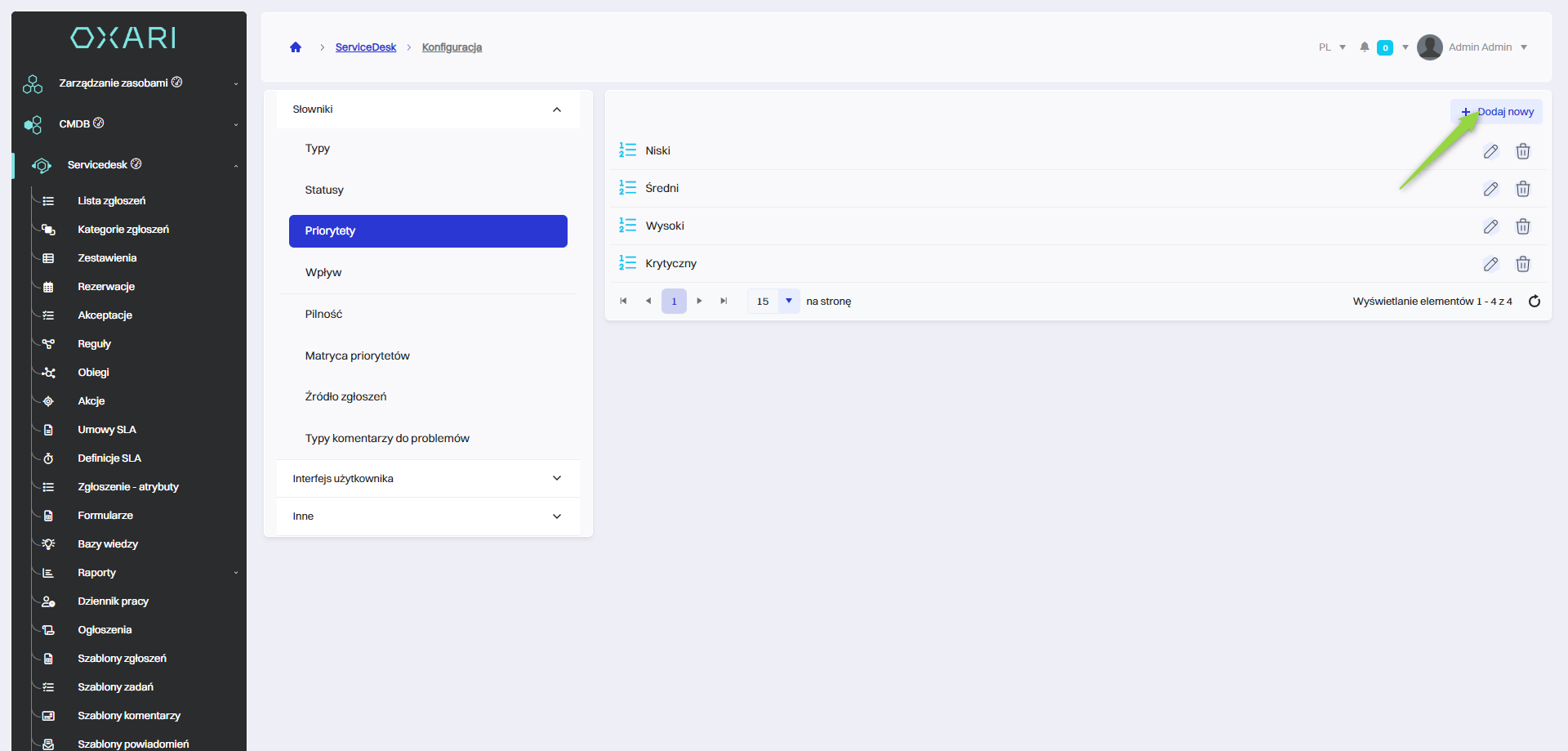
Task: Expand the Interfejs użytkownika section
Action: pos(556,479)
